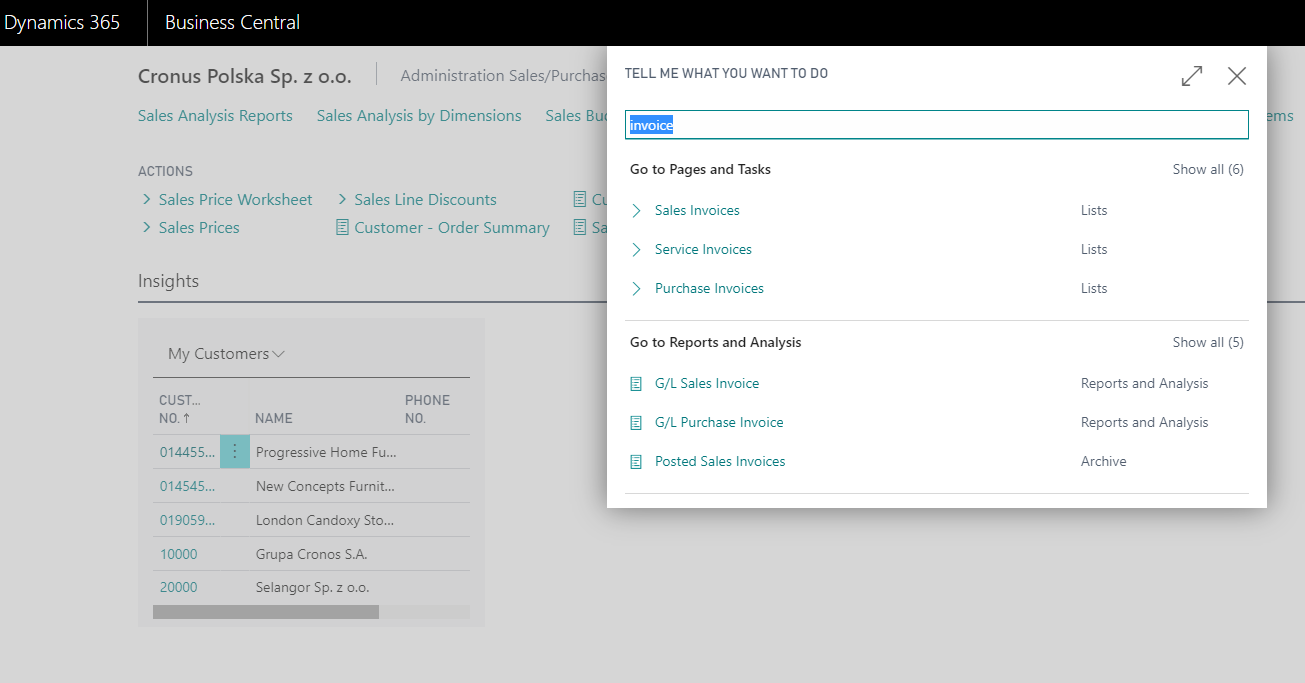
Task: Open customer number 10000
Action: (179, 554)
